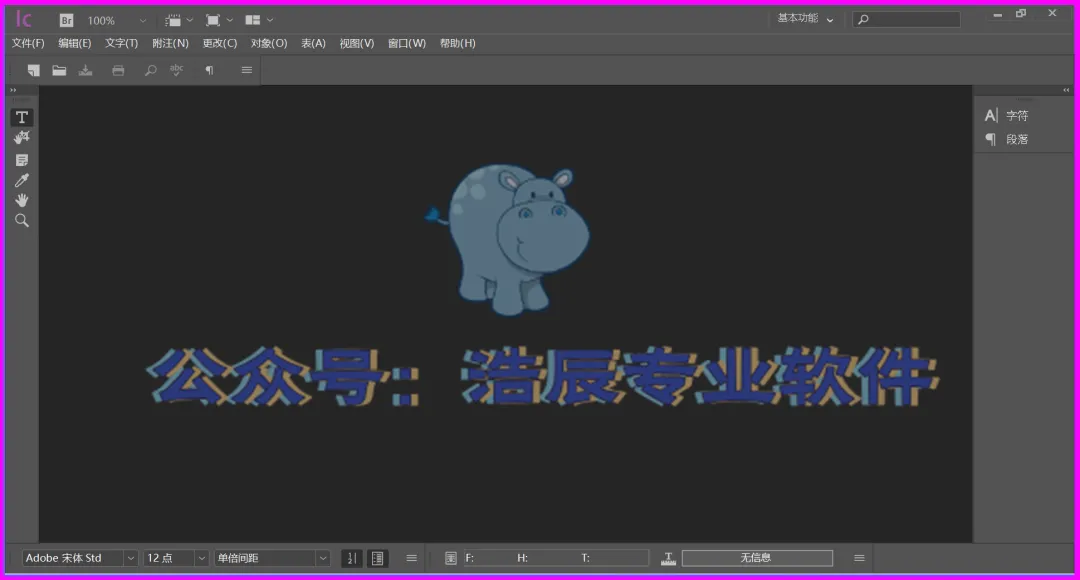Screen dimensions: 1080x580
Task: Open the 视图(V) menu
Action: [x=357, y=43]
